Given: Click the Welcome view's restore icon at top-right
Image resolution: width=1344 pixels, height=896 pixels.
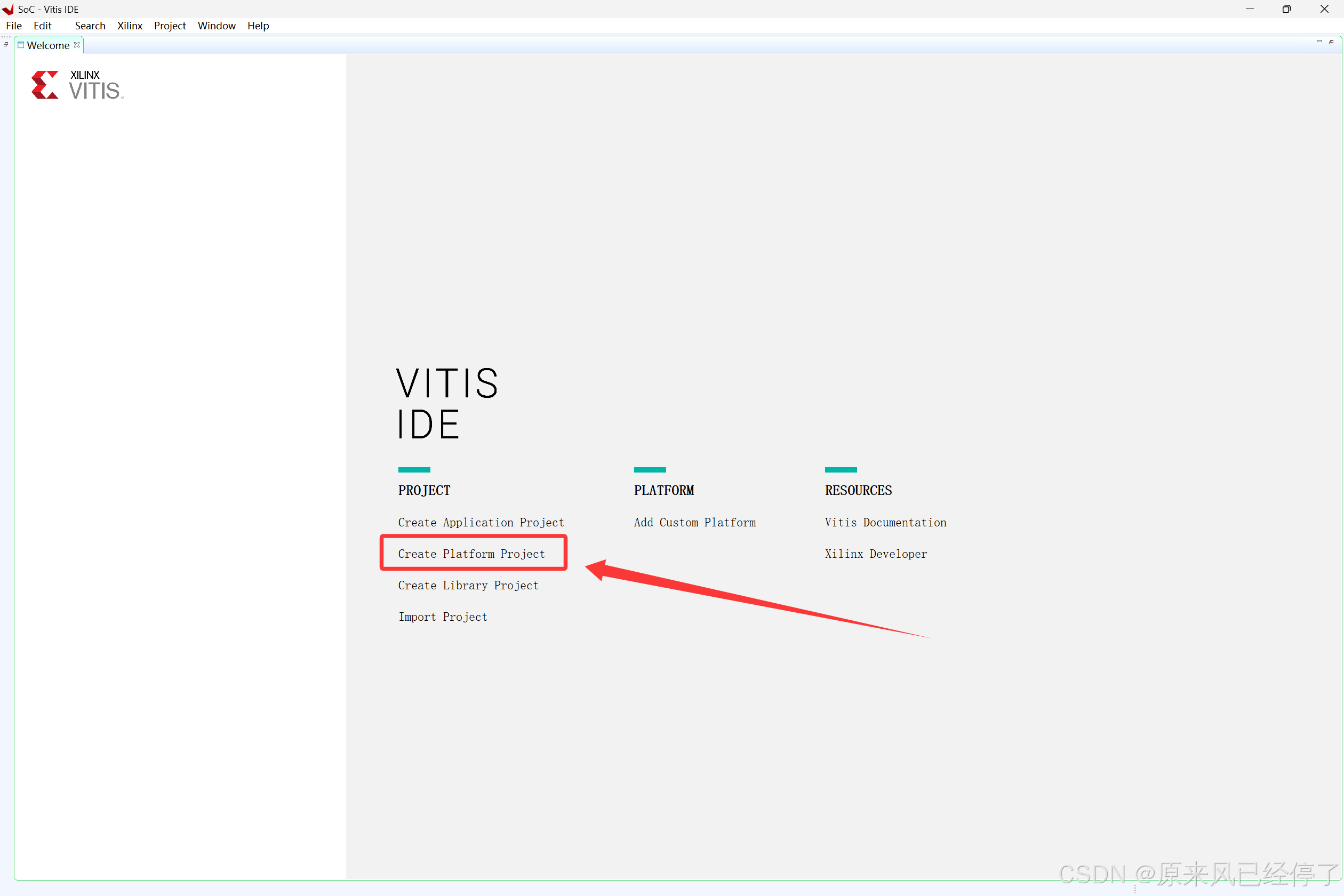Looking at the screenshot, I should point(1331,42).
